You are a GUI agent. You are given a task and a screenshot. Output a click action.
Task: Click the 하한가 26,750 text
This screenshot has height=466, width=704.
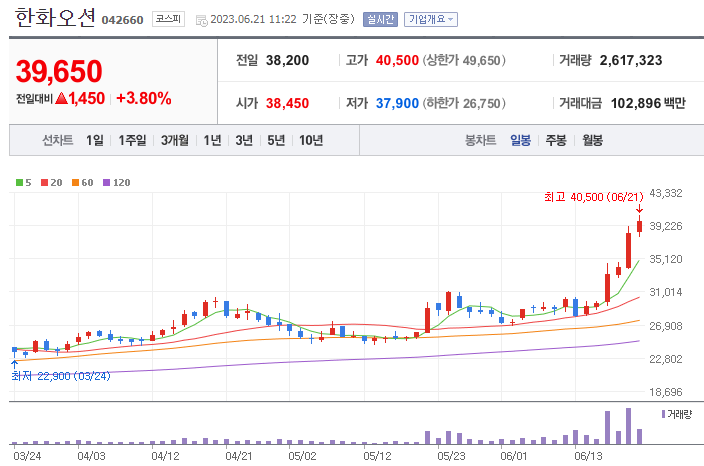464,103
